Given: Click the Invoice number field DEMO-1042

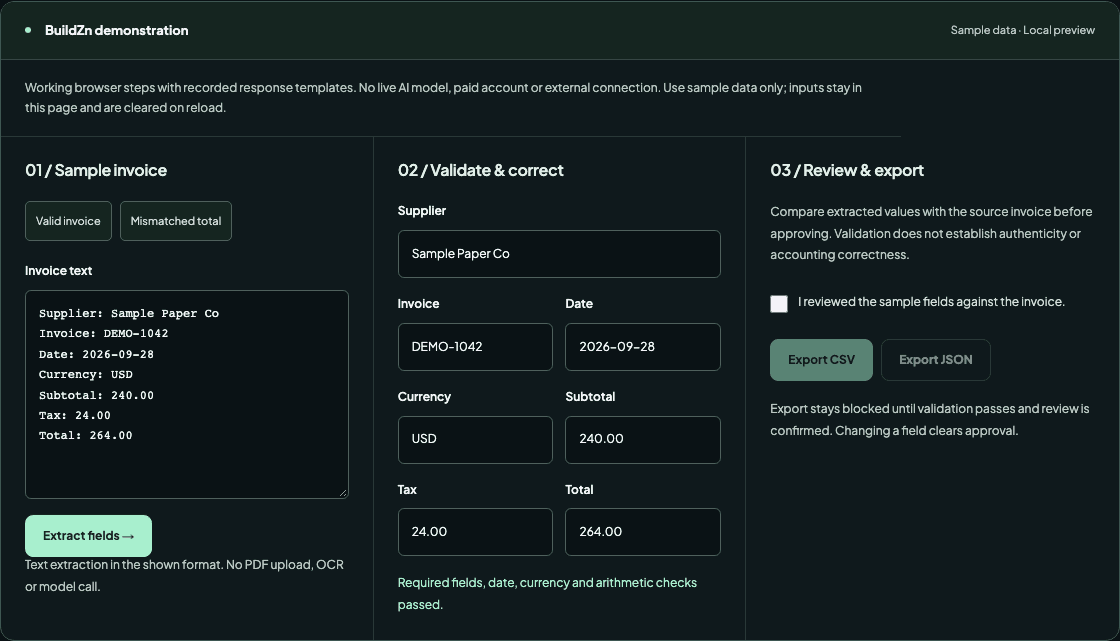Looking at the screenshot, I should pos(475,347).
